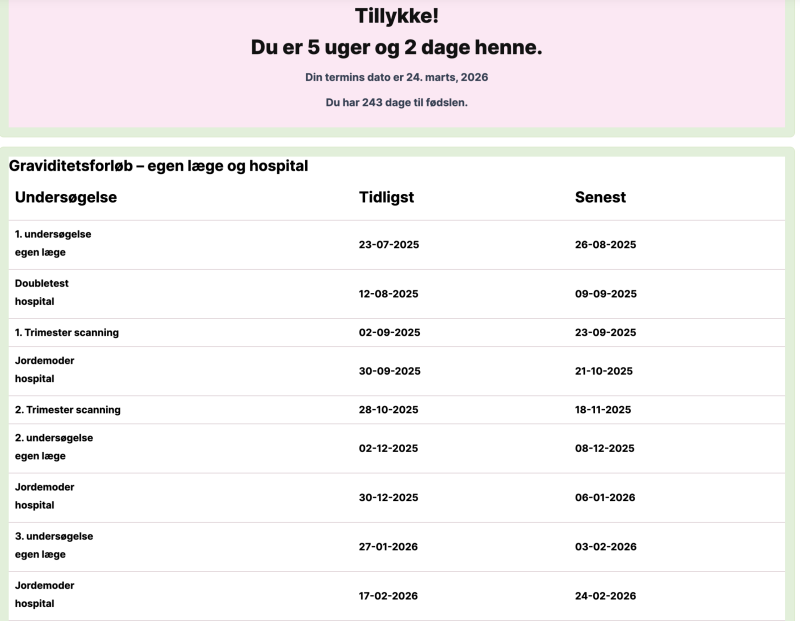
Task: Select the "Doubletest hospital" row label
Action: click(x=41, y=292)
